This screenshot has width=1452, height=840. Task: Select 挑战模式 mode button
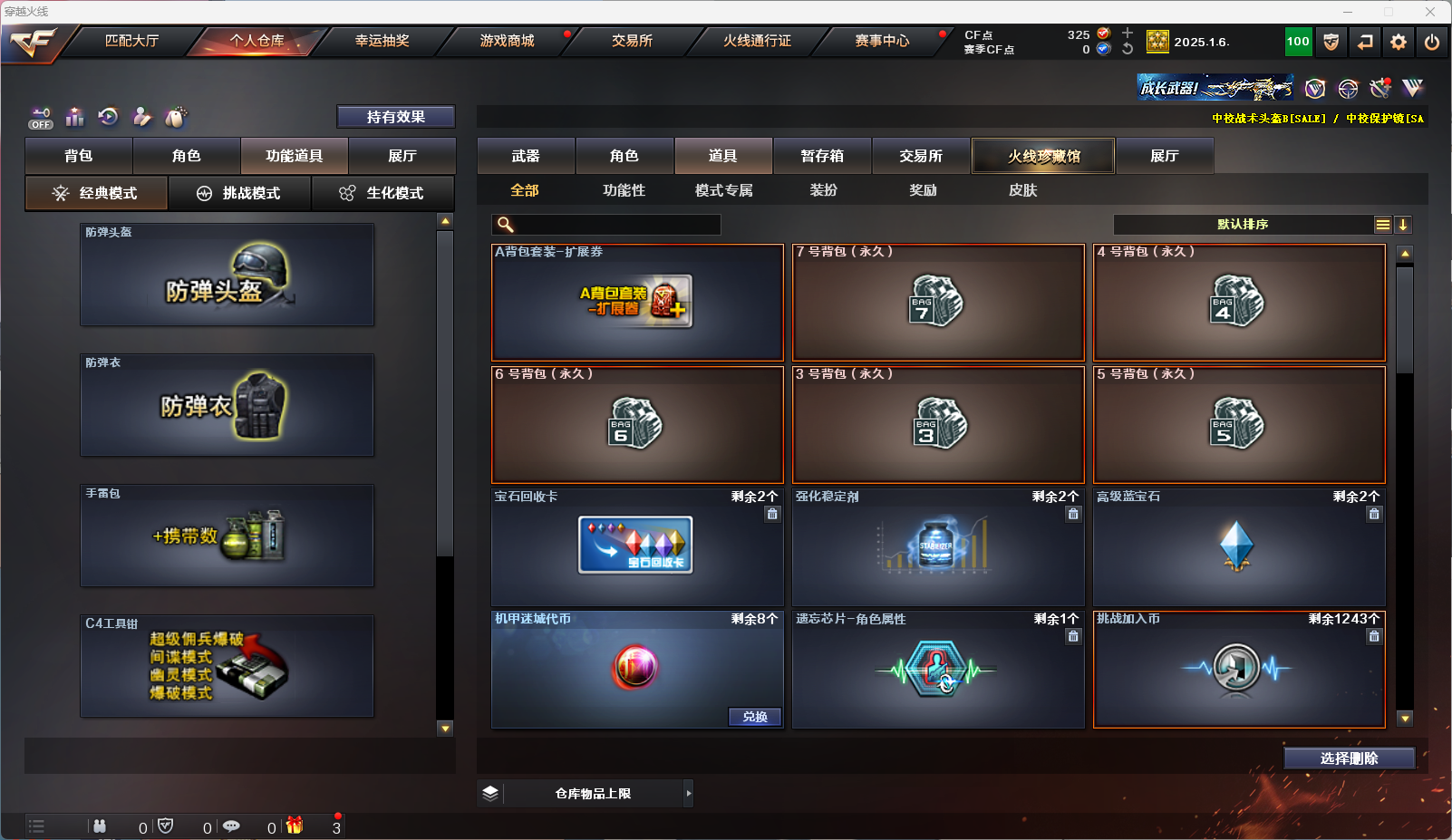[239, 193]
